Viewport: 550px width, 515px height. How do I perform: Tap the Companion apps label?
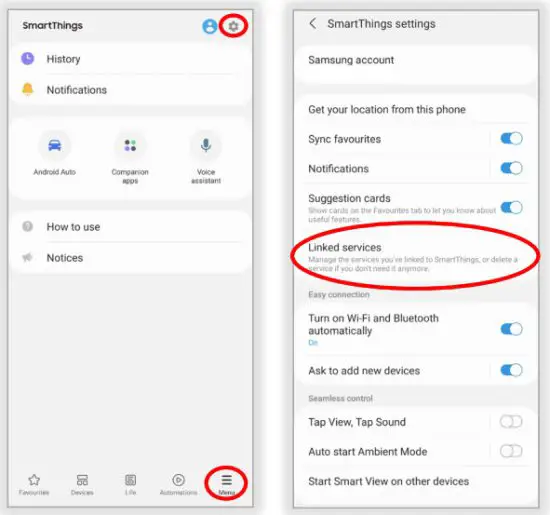[130, 176]
